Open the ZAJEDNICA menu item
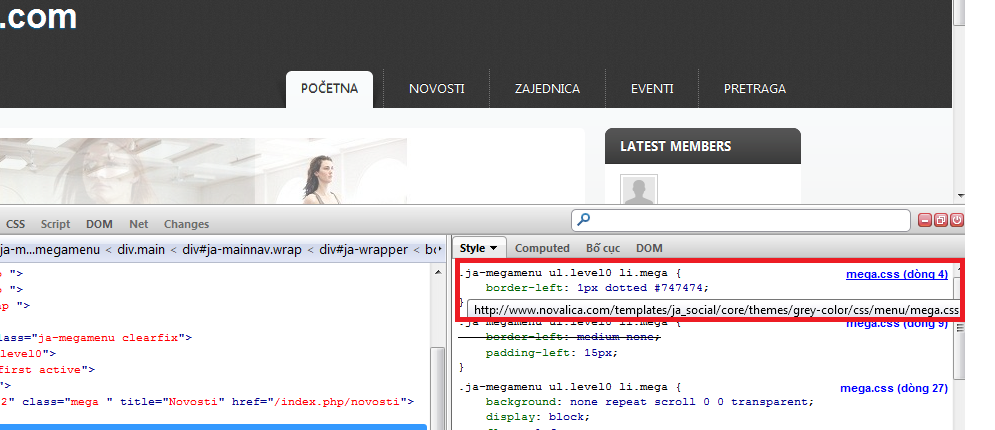The height and width of the screenshot is (430, 995). pyautogui.click(x=547, y=89)
